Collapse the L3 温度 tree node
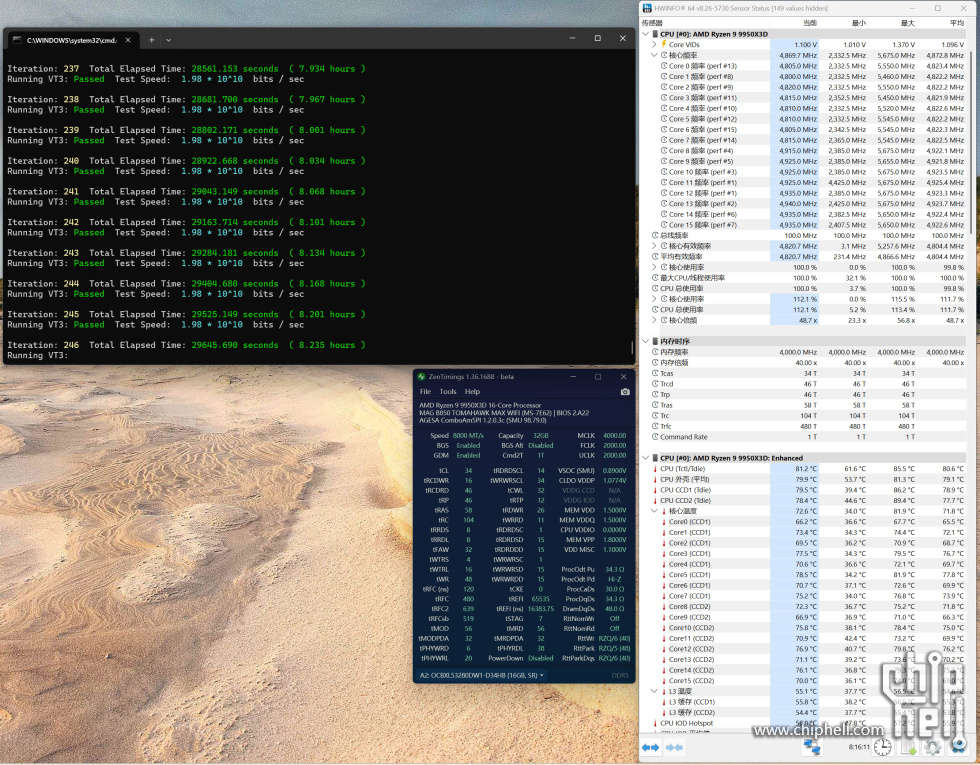 tap(654, 691)
